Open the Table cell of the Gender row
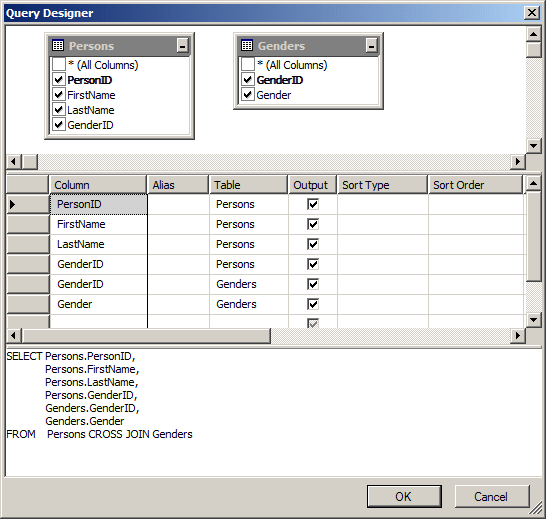Image resolution: width=546 pixels, height=519 pixels. (249, 304)
